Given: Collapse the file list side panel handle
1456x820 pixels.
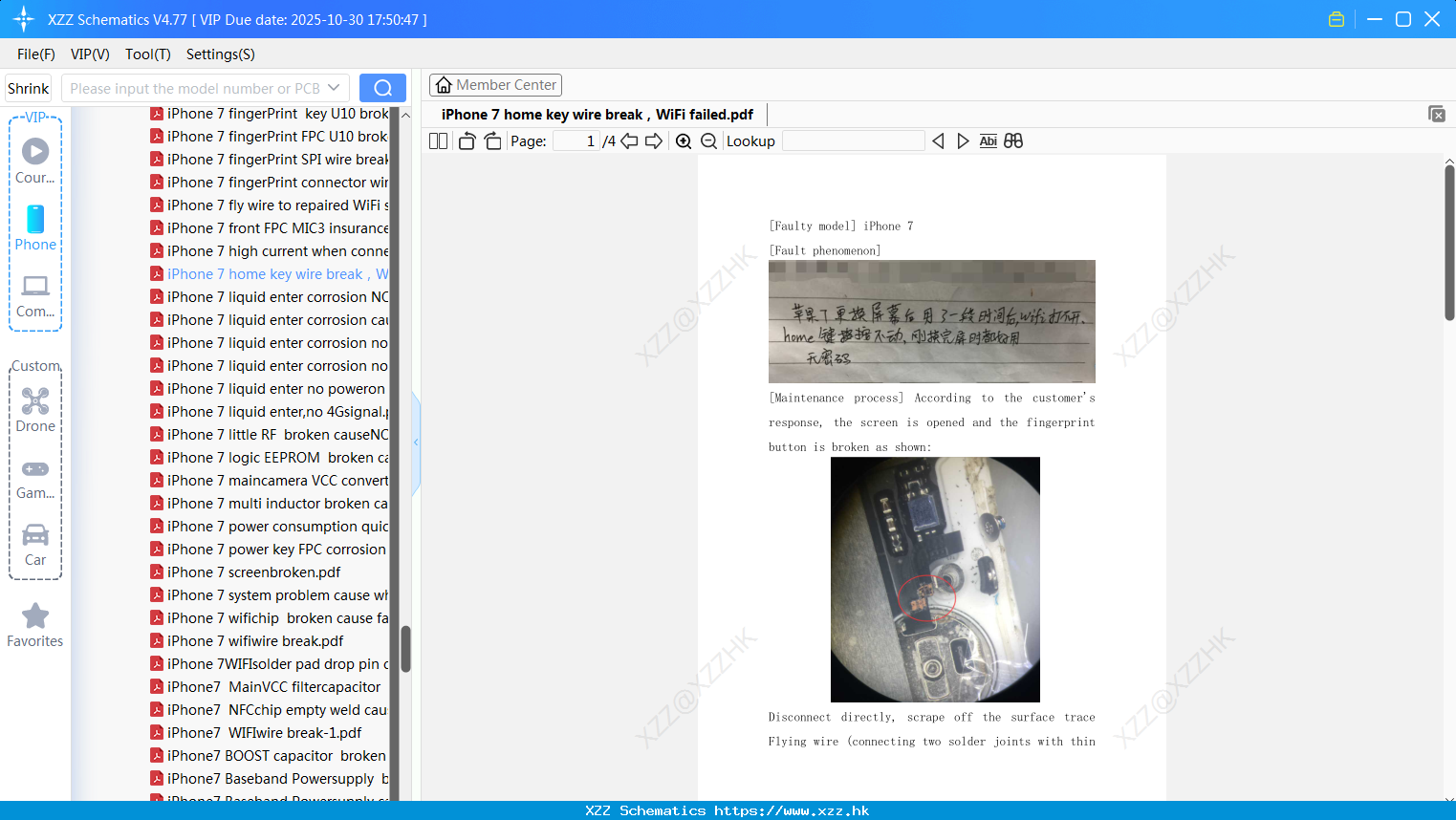Looking at the screenshot, I should click(416, 442).
